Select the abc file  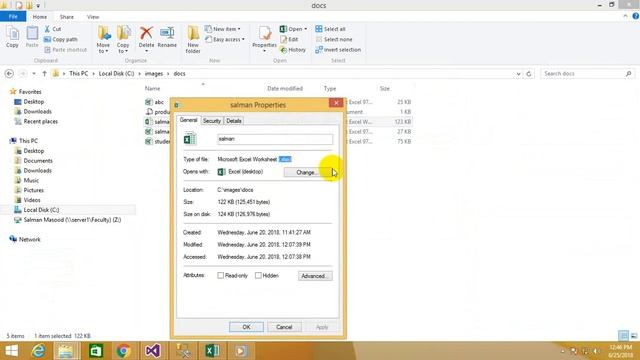point(154,102)
